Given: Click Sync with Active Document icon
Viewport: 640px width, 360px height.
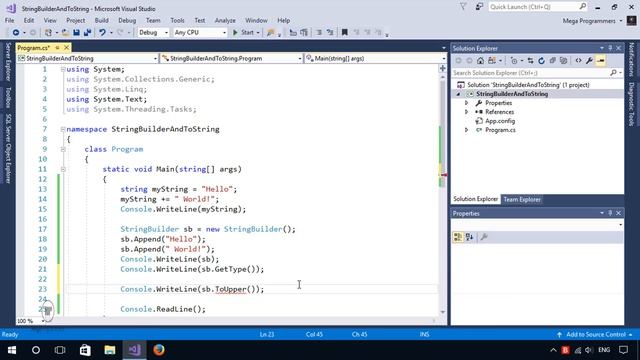Looking at the screenshot, I should (x=530, y=61).
